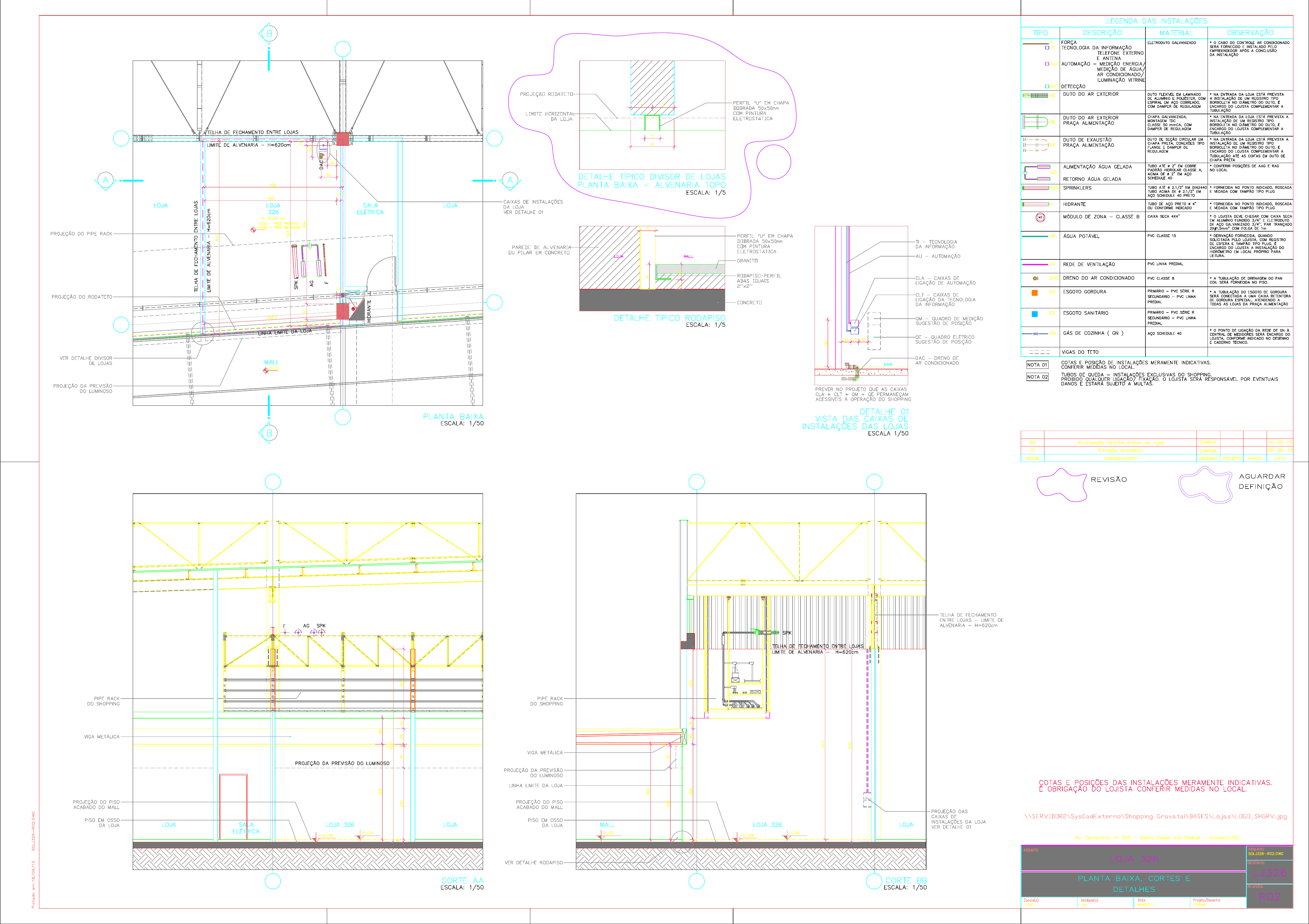Click the NOTA 01 box
Viewport: 1309px width, 924px height.
click(x=1037, y=365)
